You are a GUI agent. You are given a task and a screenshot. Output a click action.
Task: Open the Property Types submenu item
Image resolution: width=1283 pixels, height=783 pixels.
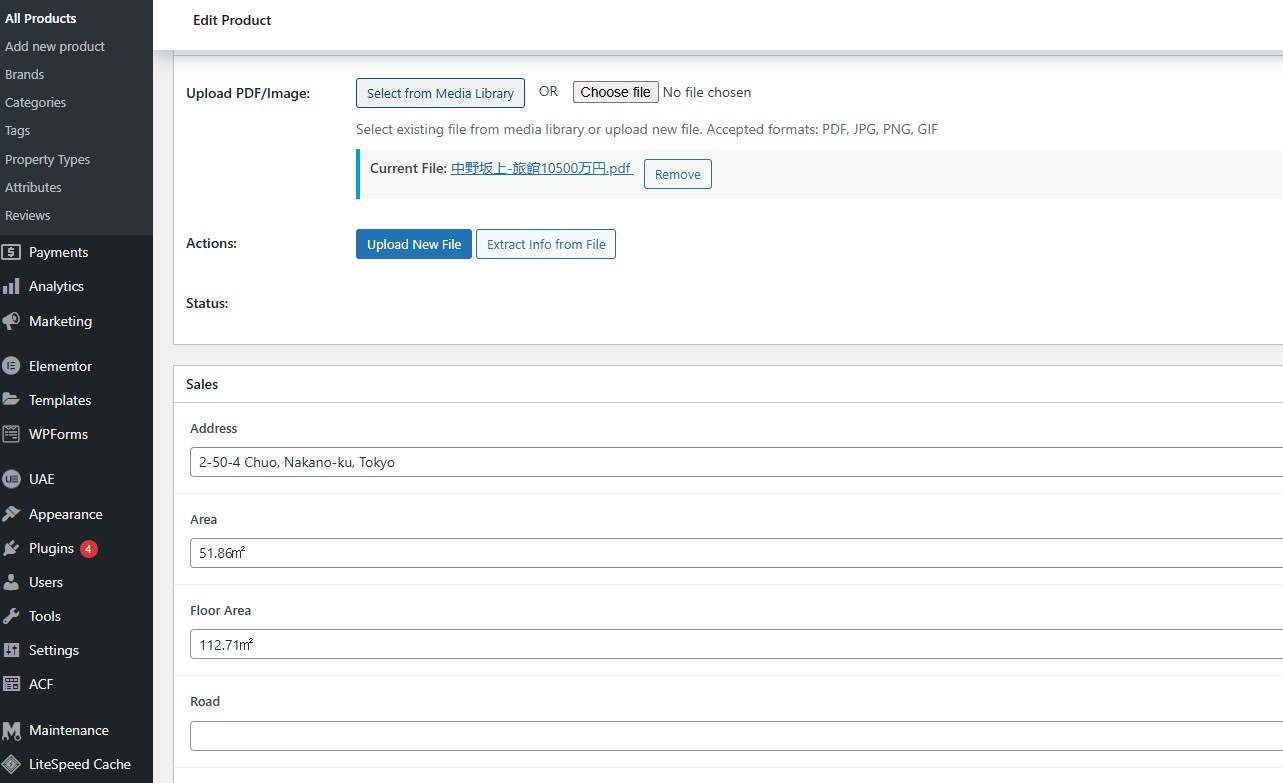coord(47,159)
